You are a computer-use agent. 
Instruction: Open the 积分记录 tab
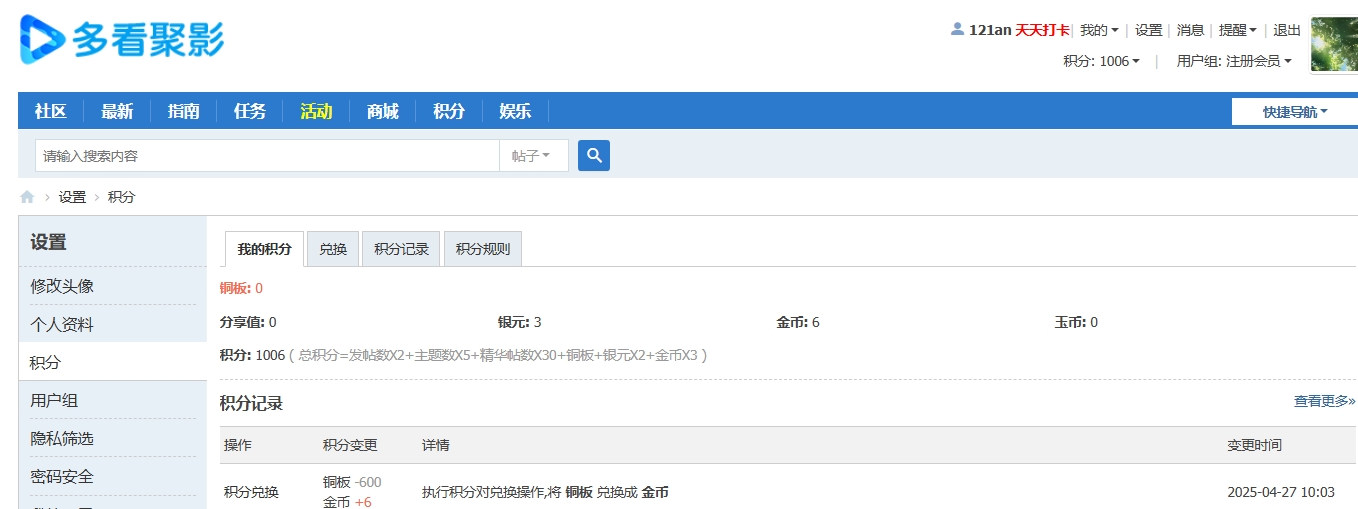401,249
